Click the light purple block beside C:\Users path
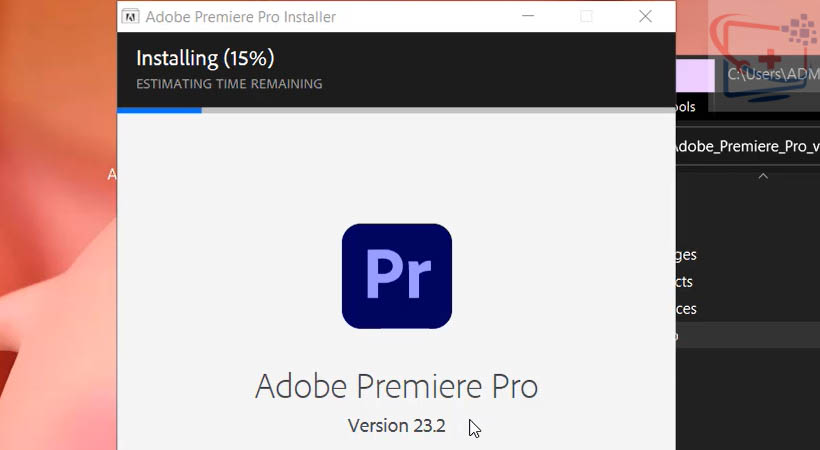Image resolution: width=820 pixels, height=450 pixels. (695, 75)
